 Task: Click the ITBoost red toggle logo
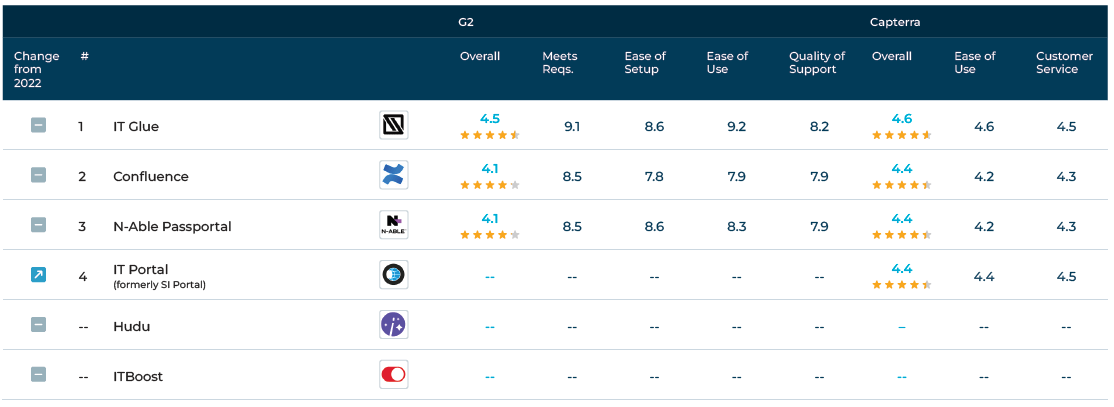pyautogui.click(x=394, y=375)
